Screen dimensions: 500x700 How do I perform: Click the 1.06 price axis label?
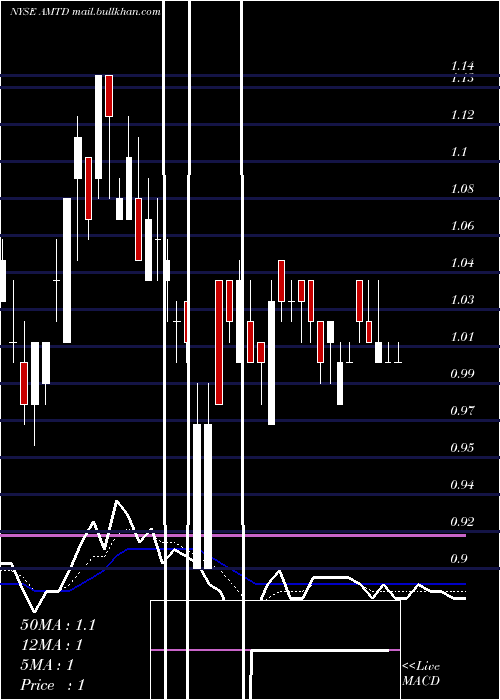tap(462, 225)
